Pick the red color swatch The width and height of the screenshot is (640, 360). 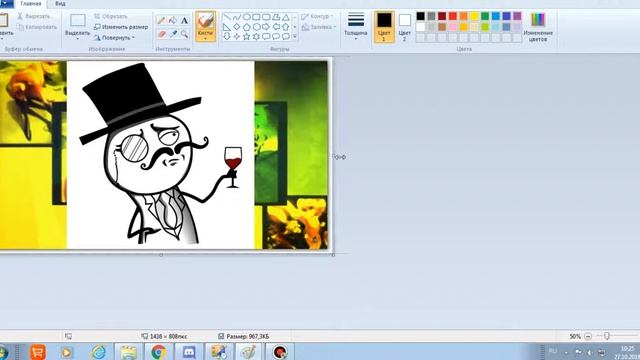[453, 16]
